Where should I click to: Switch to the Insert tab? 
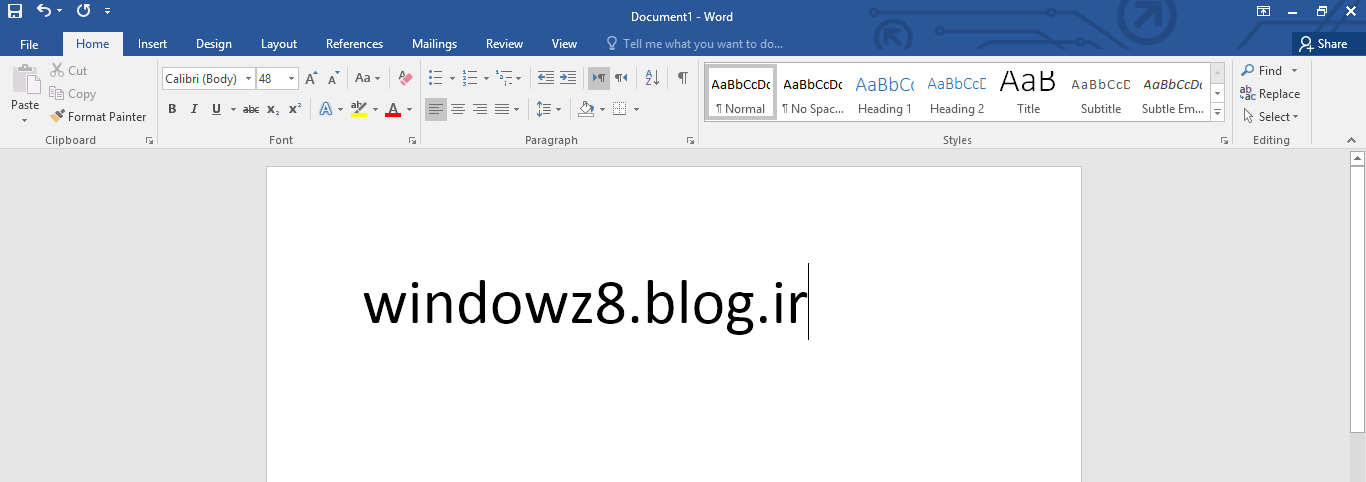point(152,44)
